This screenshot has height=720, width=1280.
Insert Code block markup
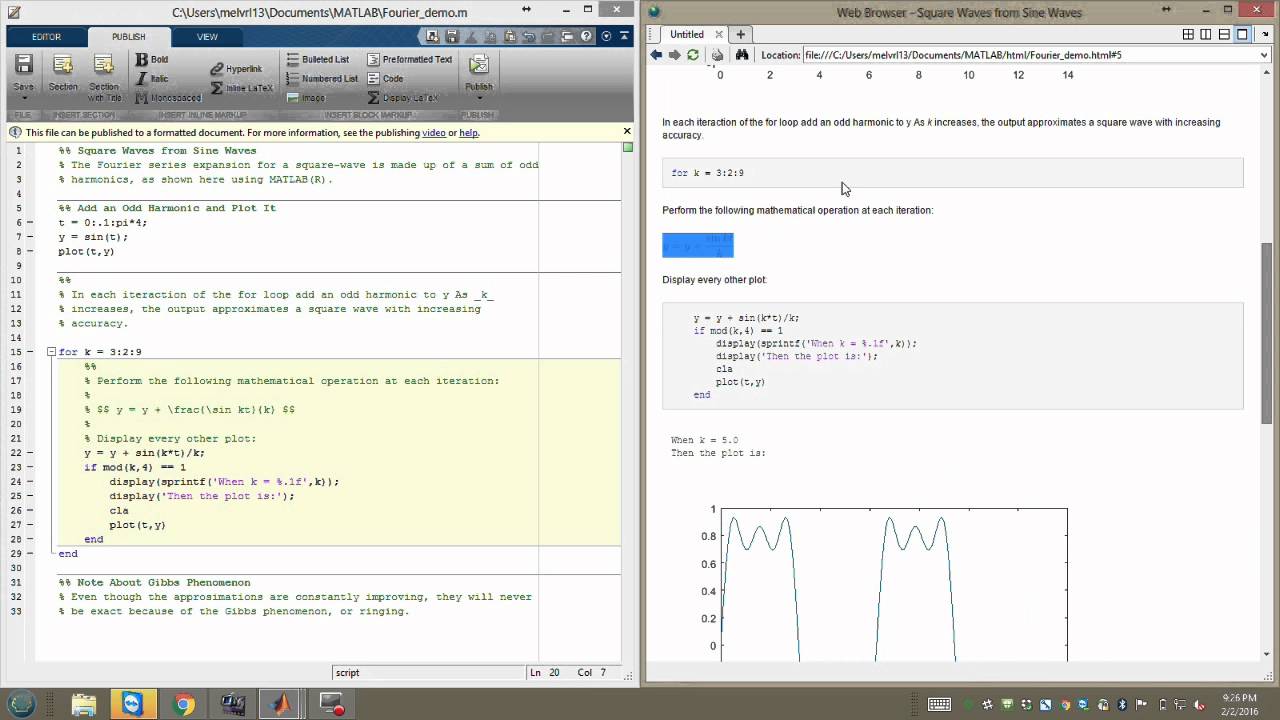point(385,79)
